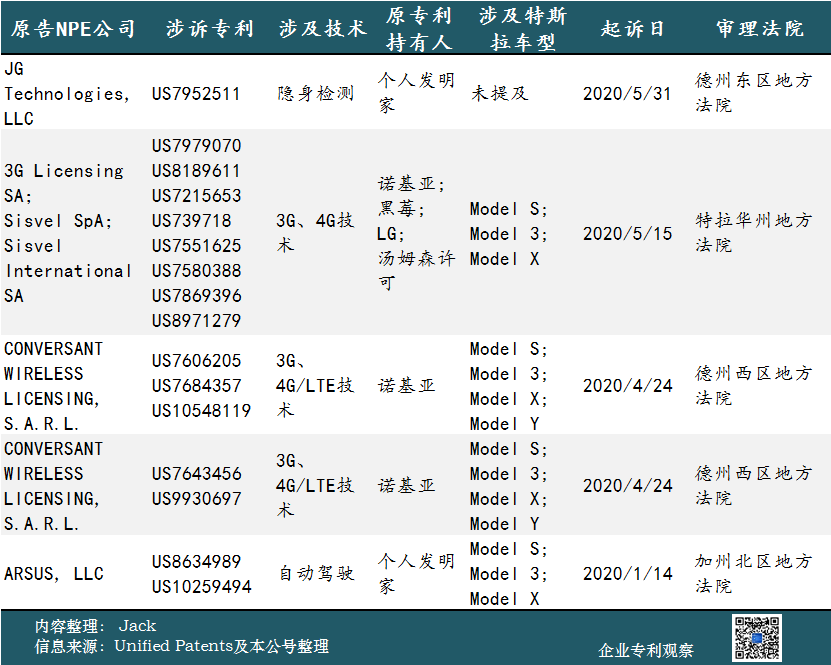
Task: Click JG Technologies, LLC cell
Action: point(67,94)
